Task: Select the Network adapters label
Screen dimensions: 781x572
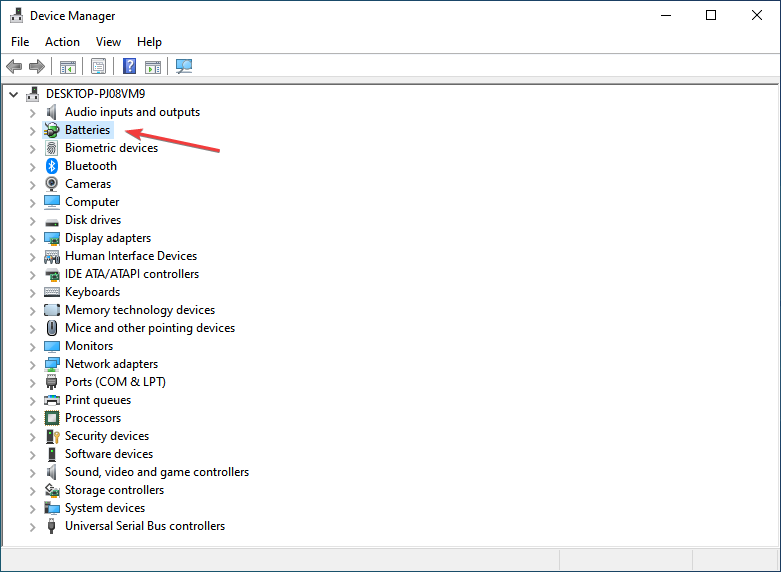Action: point(112,364)
